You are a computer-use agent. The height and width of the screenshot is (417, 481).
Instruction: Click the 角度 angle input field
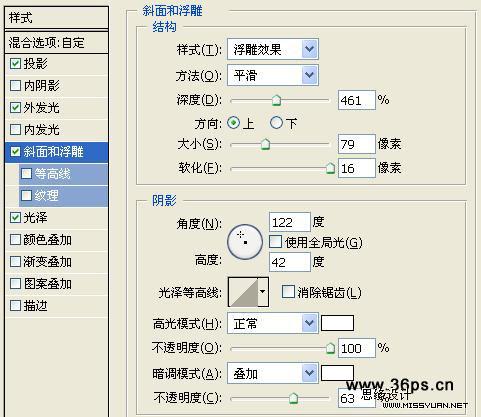click(x=289, y=222)
